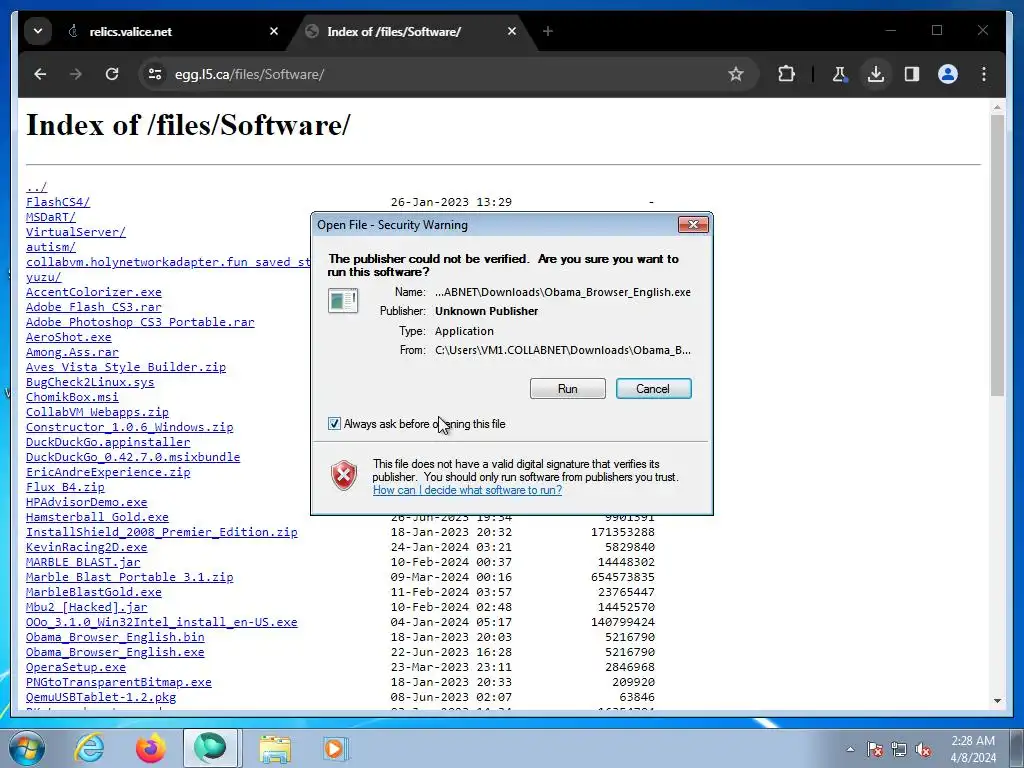Open Windows Explorer folder taskbar icon
Viewport: 1024px width, 768px height.
(275, 748)
